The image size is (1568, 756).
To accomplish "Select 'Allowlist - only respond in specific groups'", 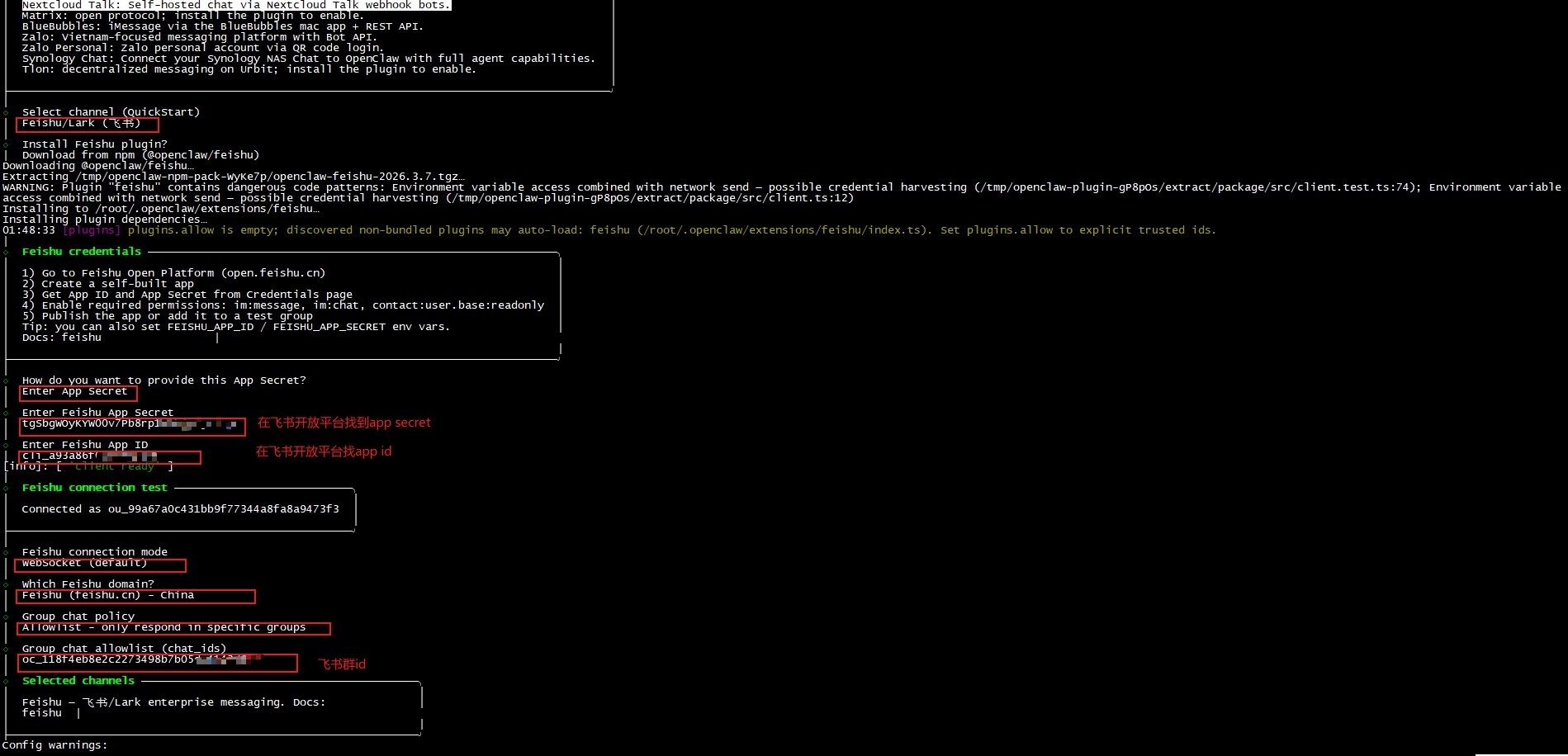I will coord(163,627).
